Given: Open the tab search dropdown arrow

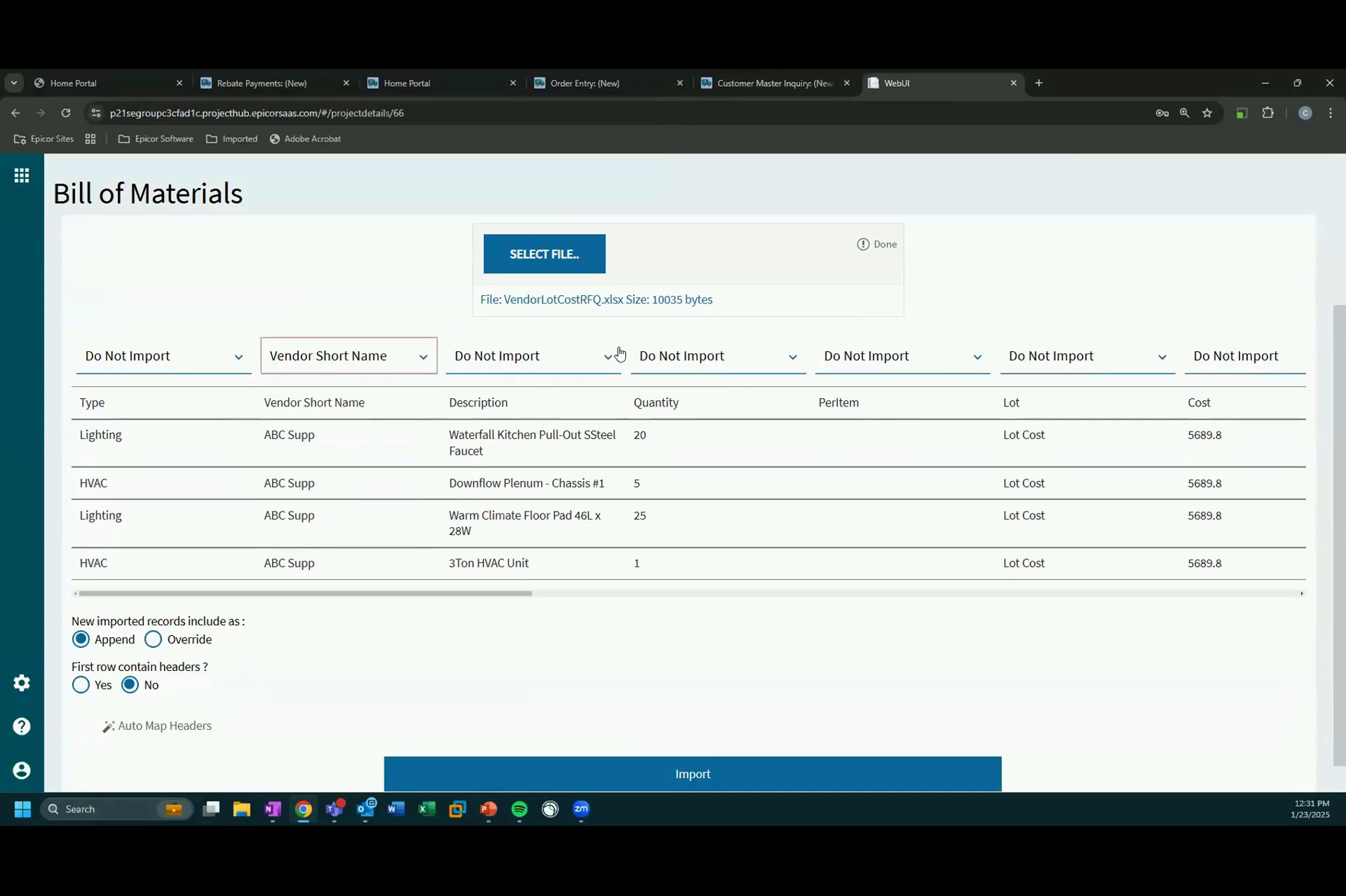Looking at the screenshot, I should click(13, 83).
